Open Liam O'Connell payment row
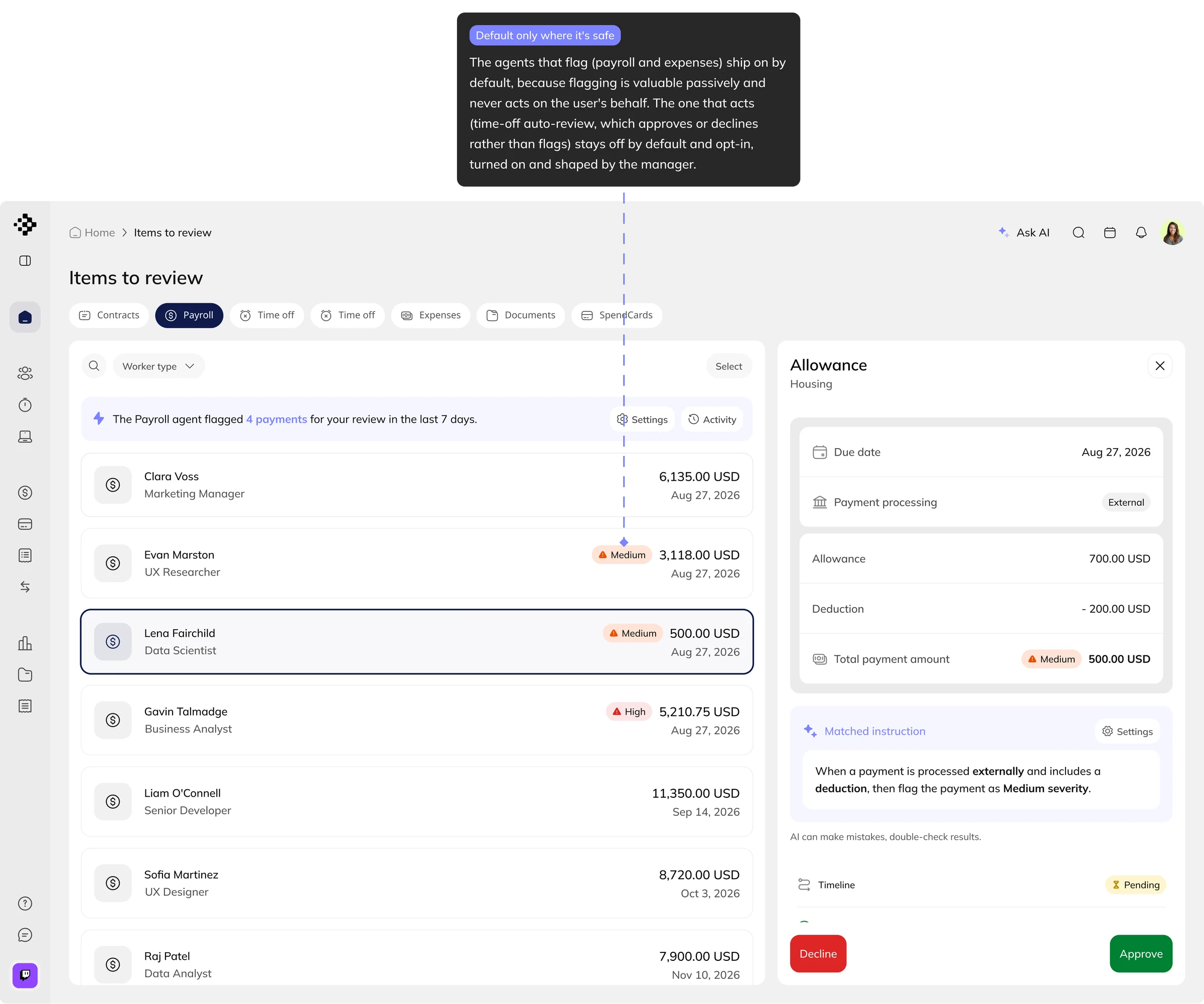1204x1004 pixels. [x=417, y=802]
